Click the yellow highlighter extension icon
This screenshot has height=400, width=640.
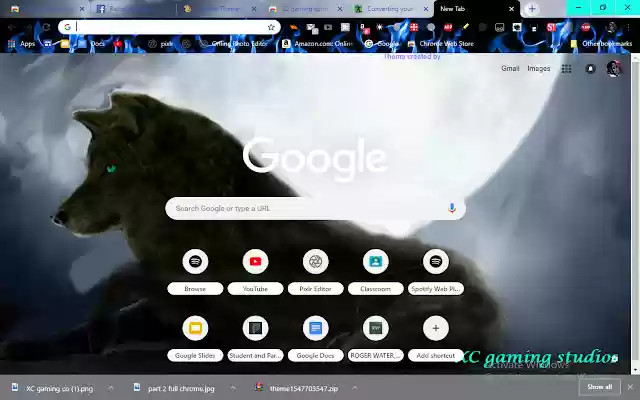point(465,27)
